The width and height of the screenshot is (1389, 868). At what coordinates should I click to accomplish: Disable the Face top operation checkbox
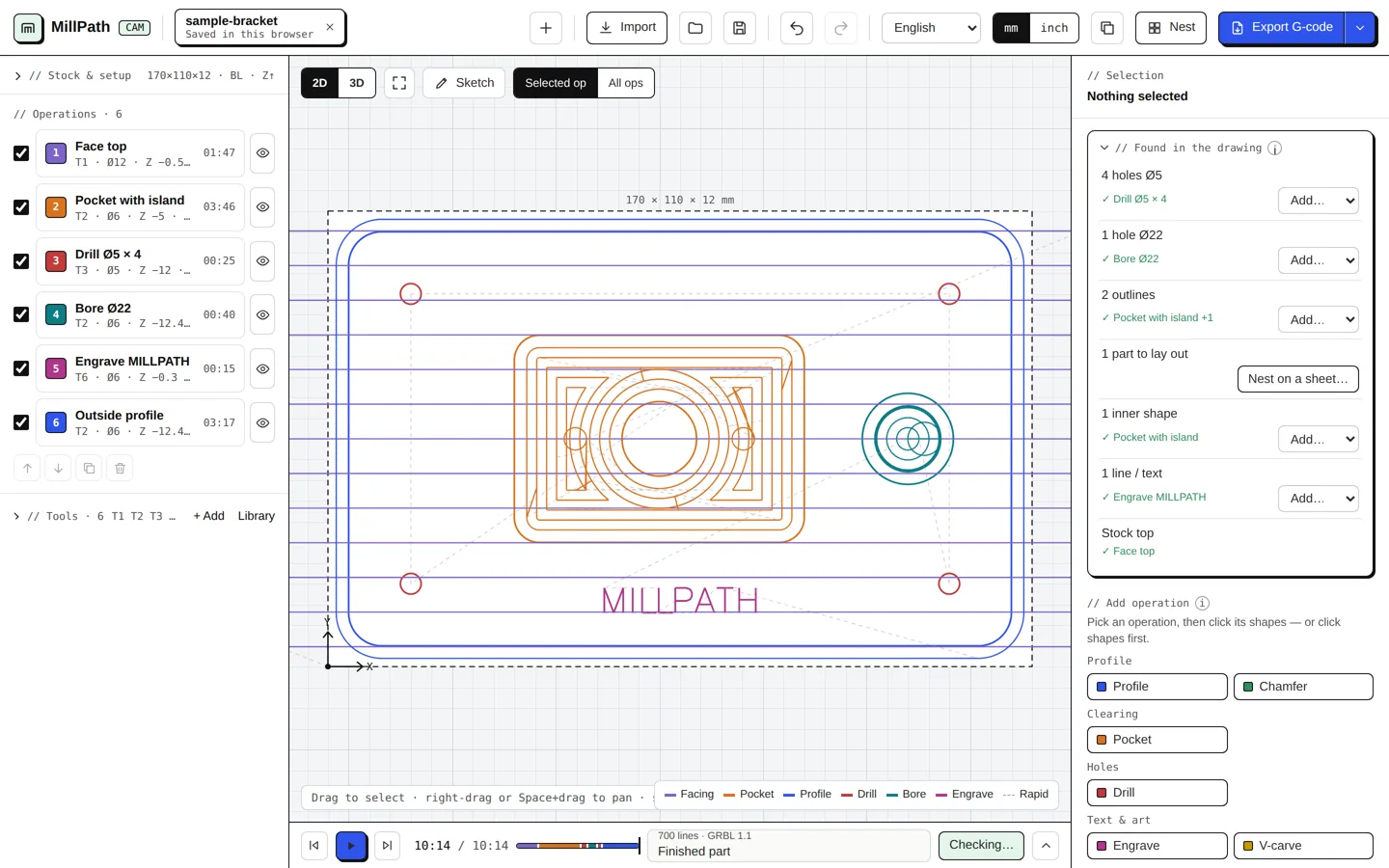pos(21,153)
